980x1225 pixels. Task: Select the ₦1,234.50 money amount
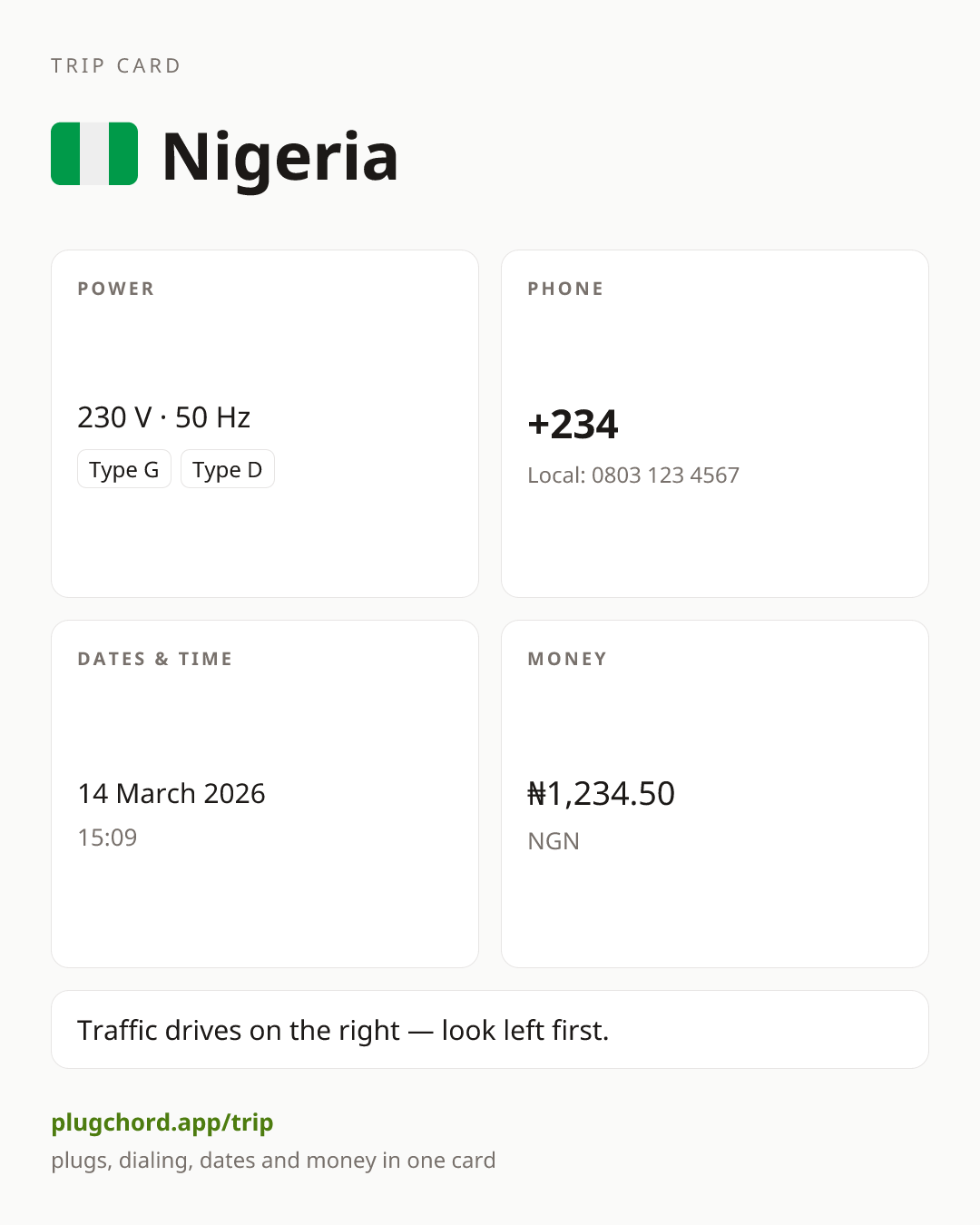601,793
